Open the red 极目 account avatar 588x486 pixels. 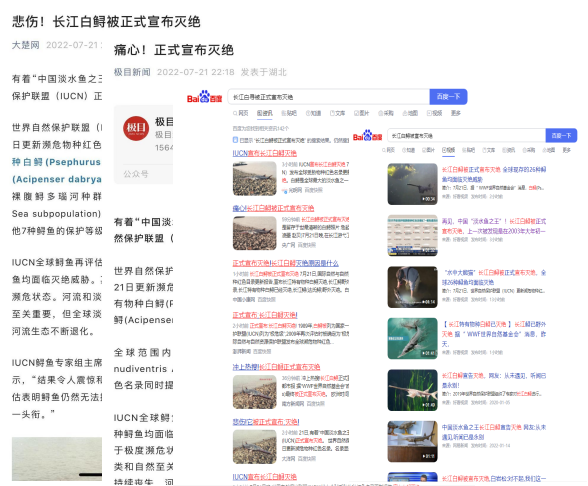[136, 128]
